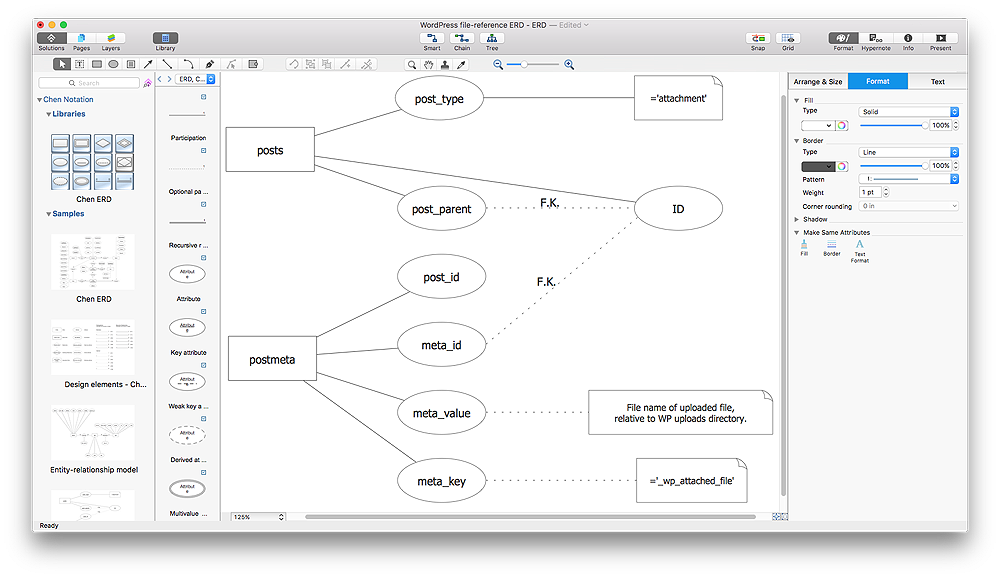Open the ERD library selector dropdown
This screenshot has height=578, width=1000.
point(196,79)
